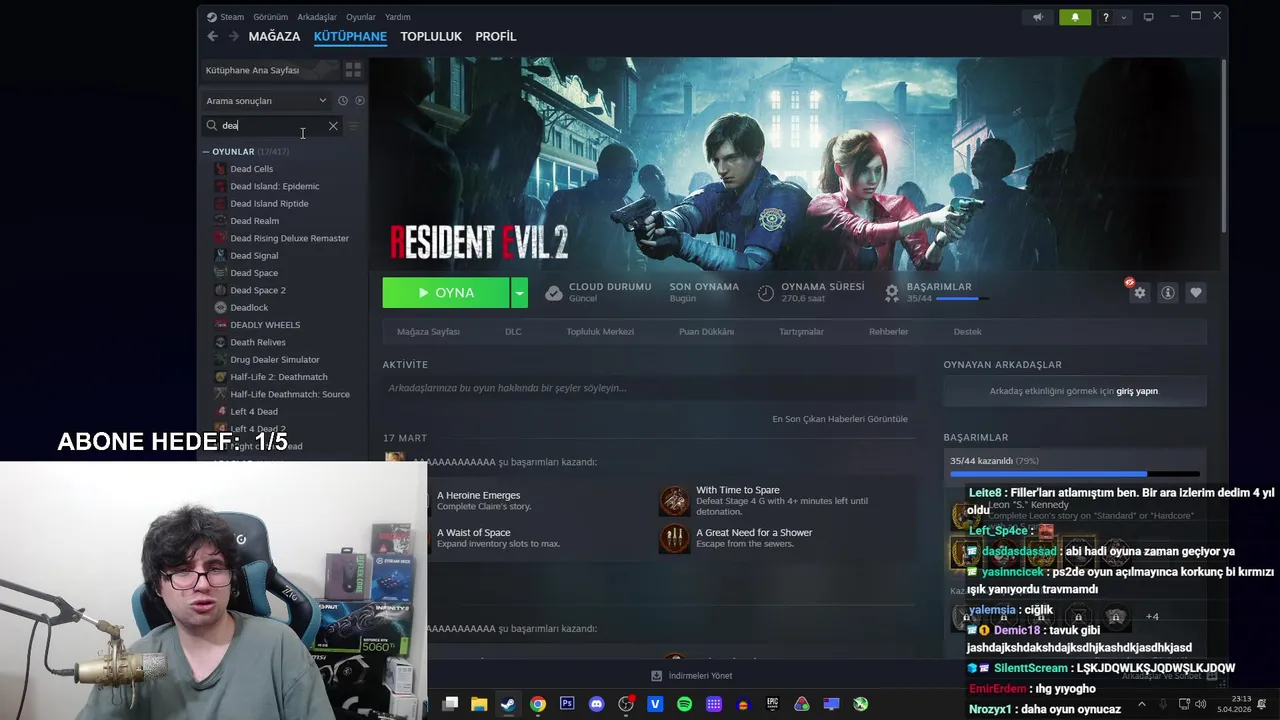This screenshot has width=1280, height=720.
Task: Open Rehberler link
Action: pos(888,332)
